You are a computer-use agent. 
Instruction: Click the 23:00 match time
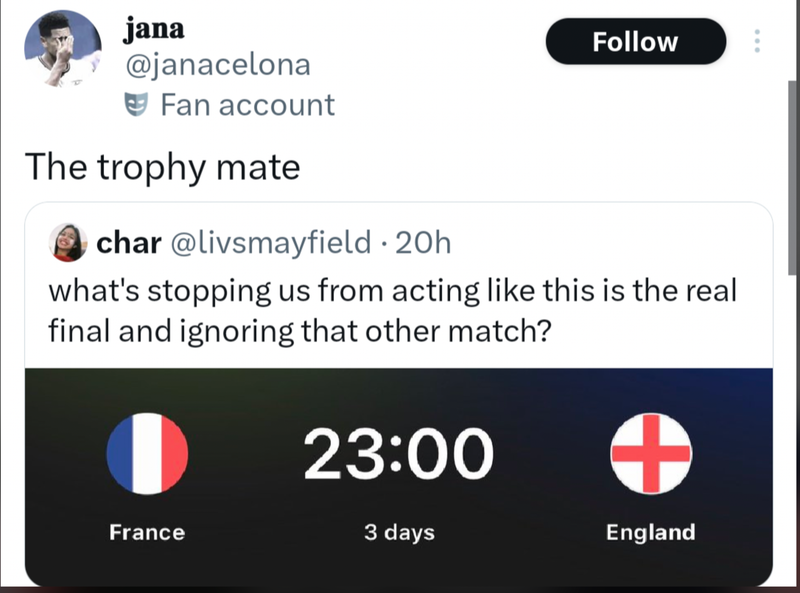398,454
